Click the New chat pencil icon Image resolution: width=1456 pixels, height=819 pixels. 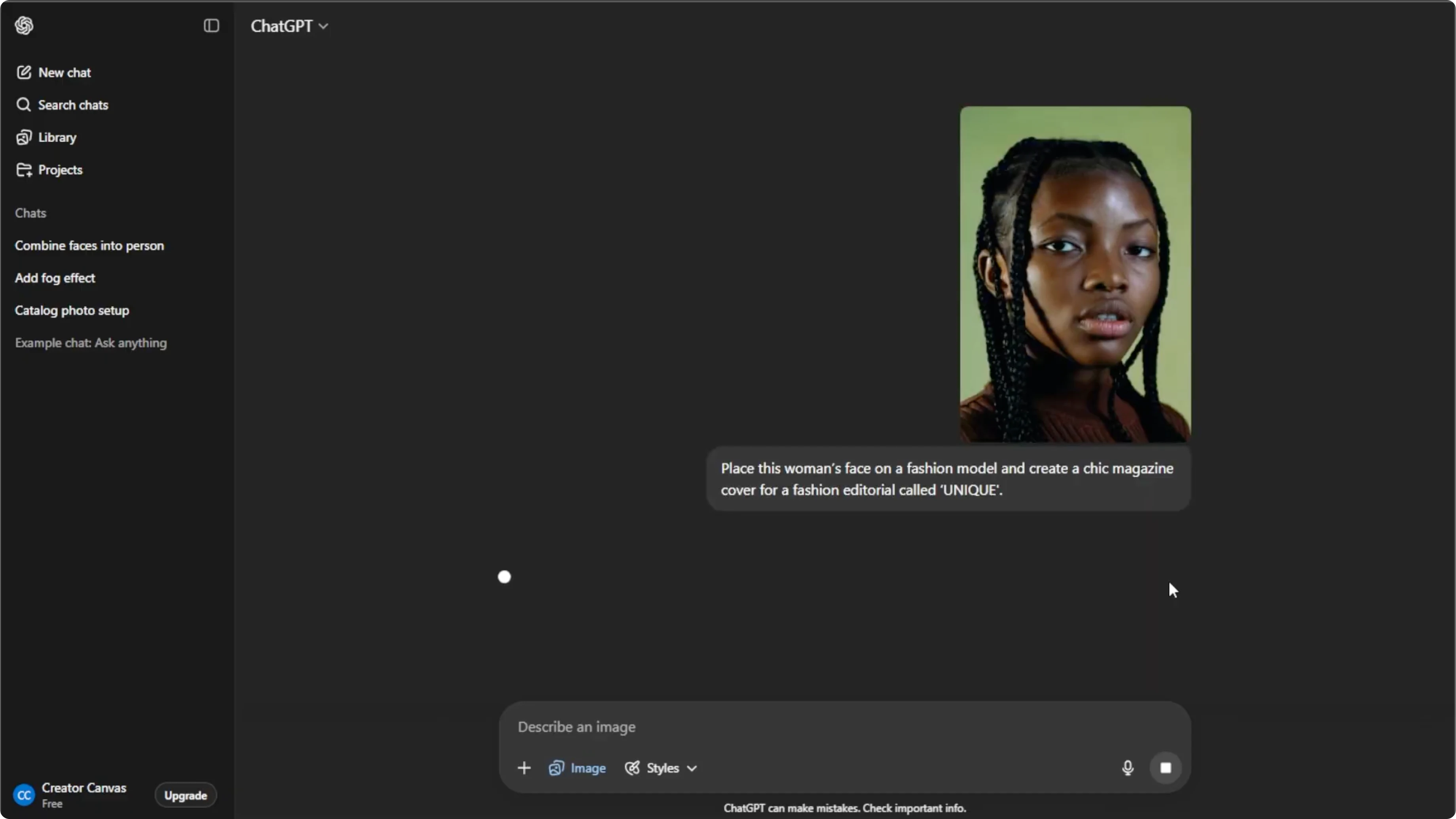(24, 72)
